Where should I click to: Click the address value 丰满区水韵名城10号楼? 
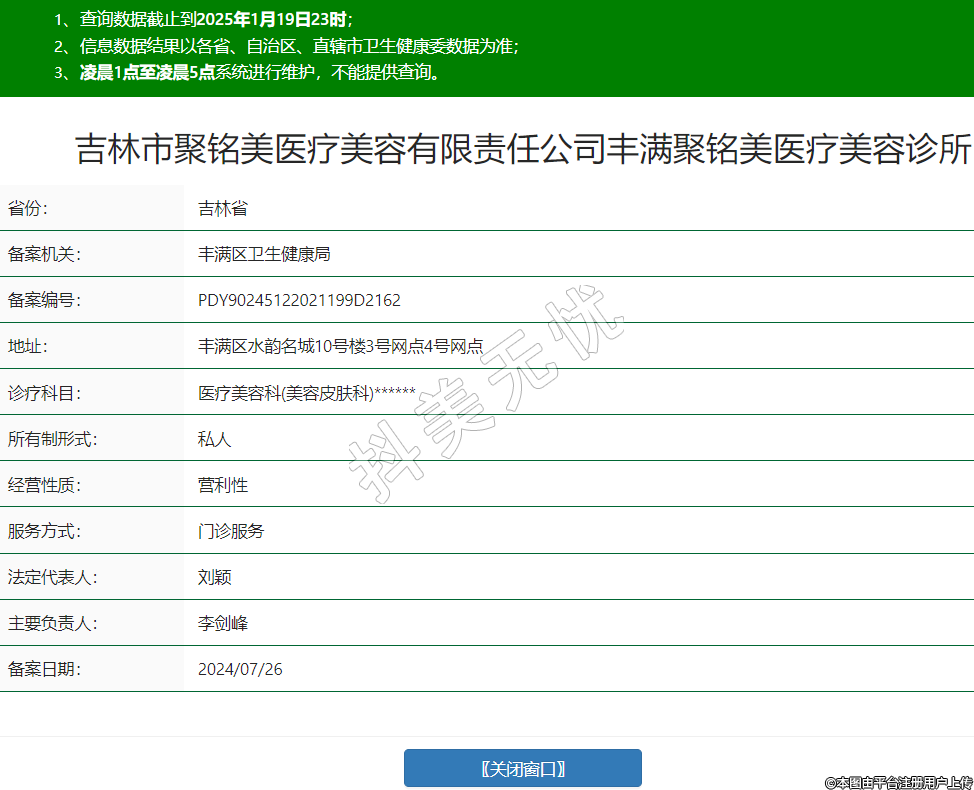pos(340,346)
